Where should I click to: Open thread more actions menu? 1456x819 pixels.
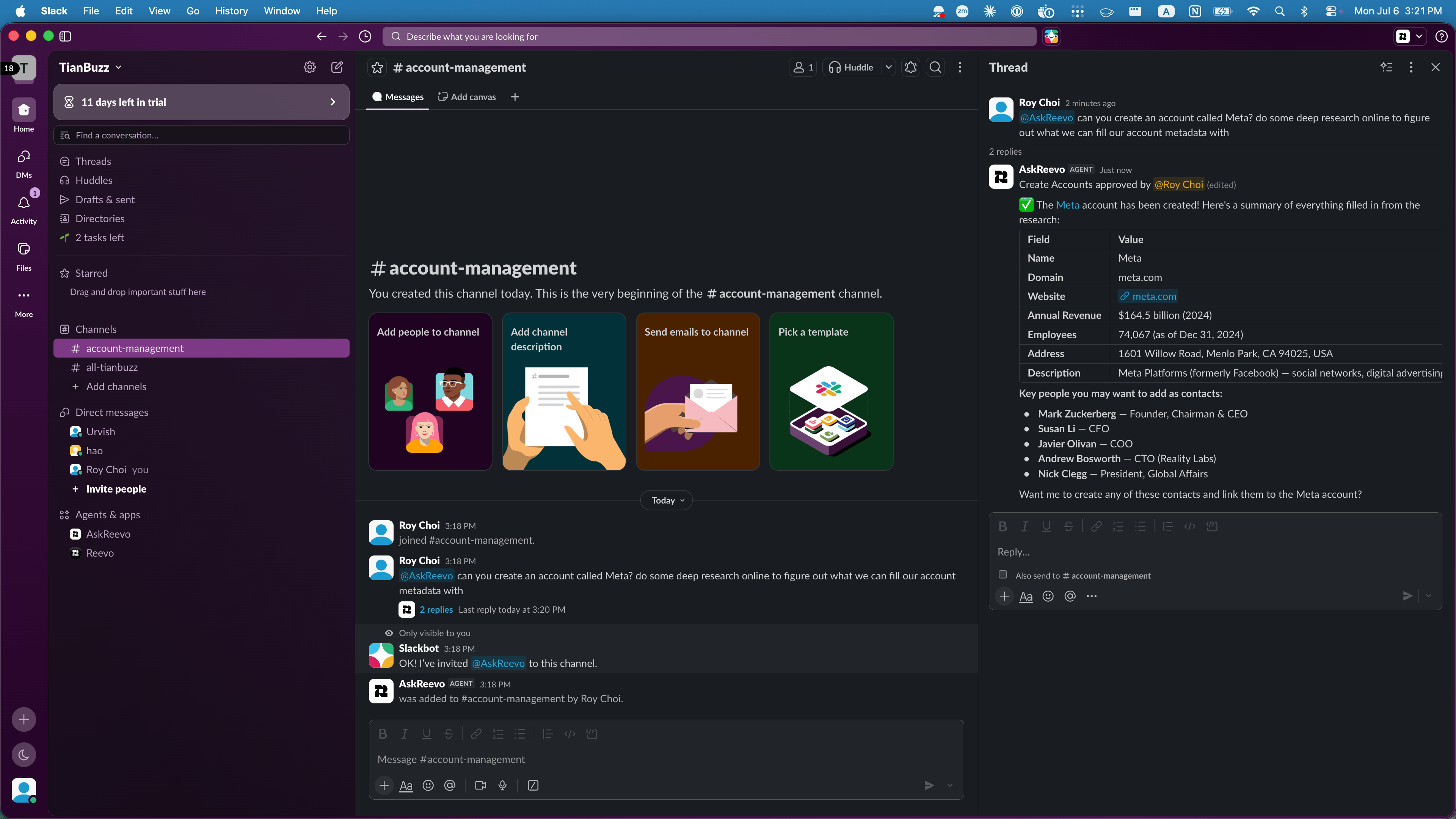coord(1411,67)
